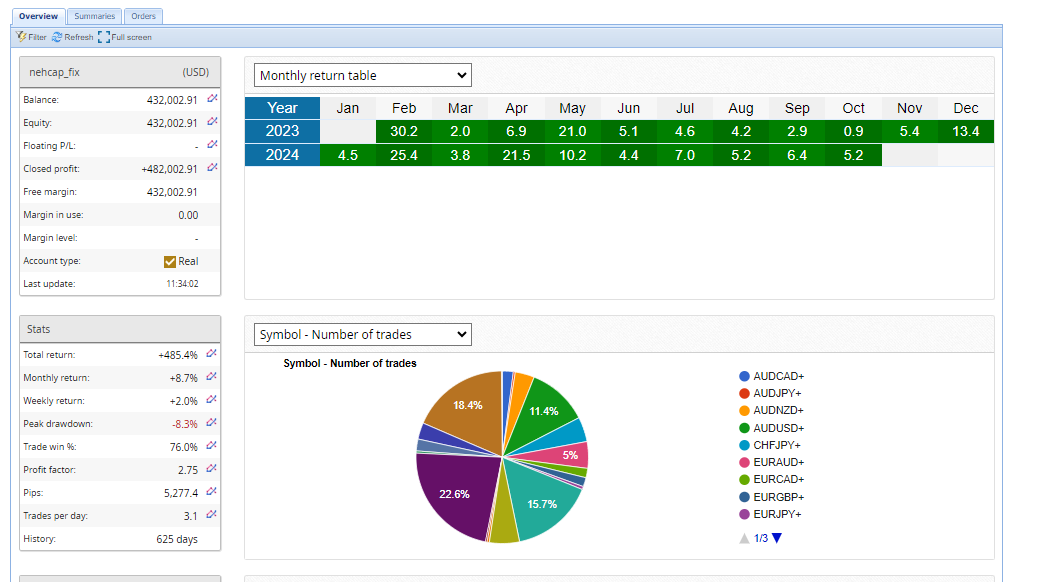Toggle AUDCAD+ in the pie chart legend

coord(744,376)
